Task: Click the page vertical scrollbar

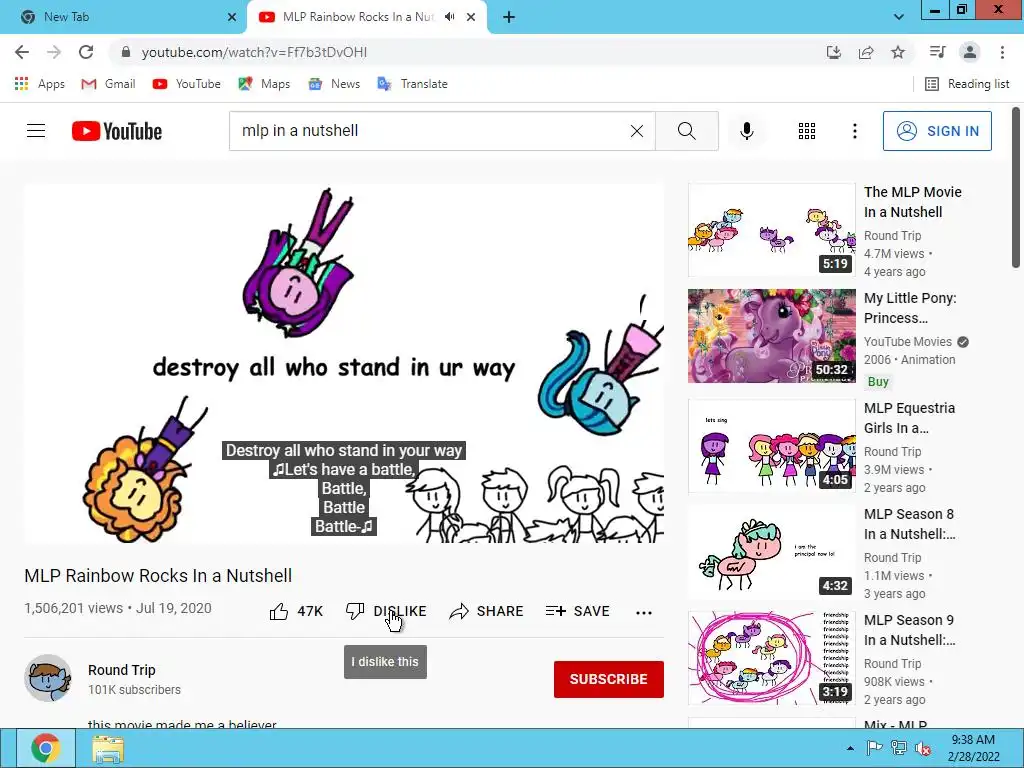Action: 1016,188
